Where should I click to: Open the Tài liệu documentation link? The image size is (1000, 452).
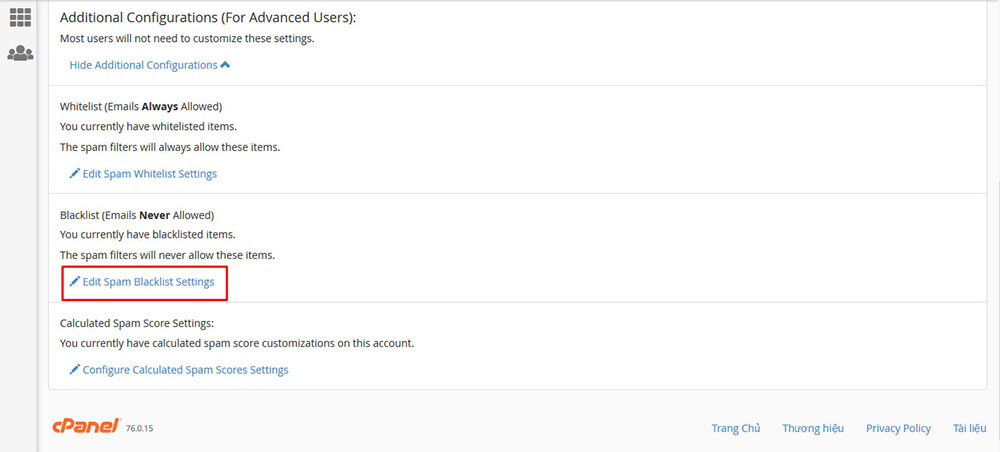click(970, 428)
